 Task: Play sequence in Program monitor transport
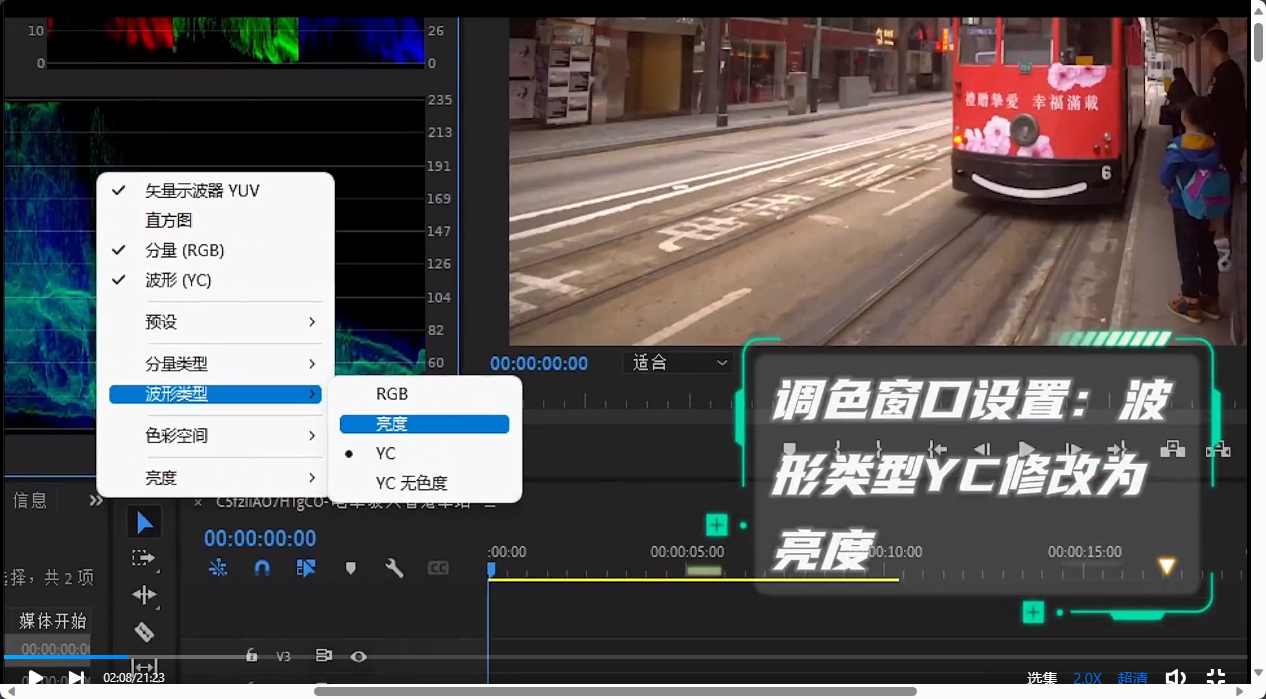point(1026,449)
